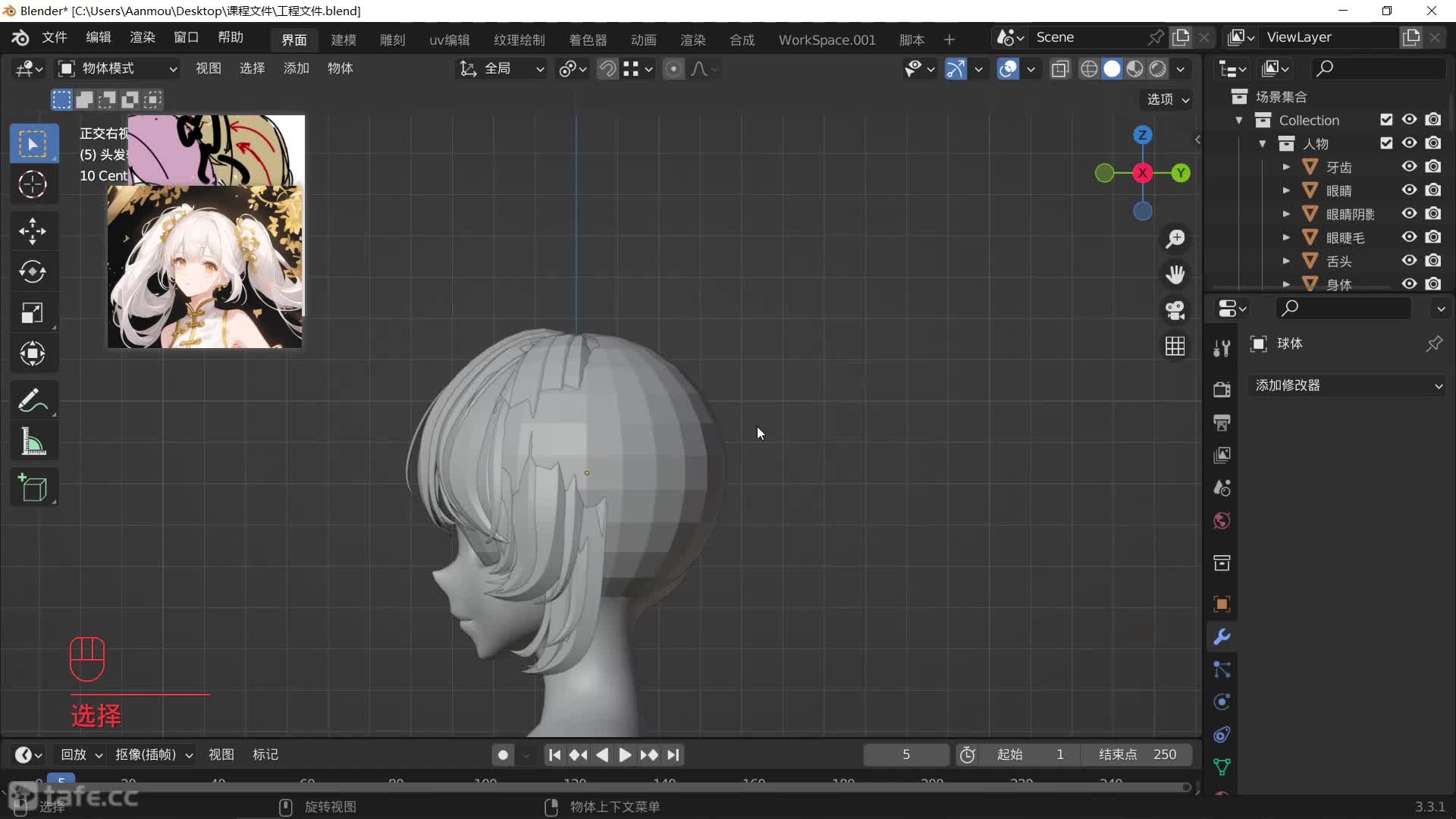Click the anime girl reference image
This screenshot has height=819, width=1456.
click(x=205, y=266)
